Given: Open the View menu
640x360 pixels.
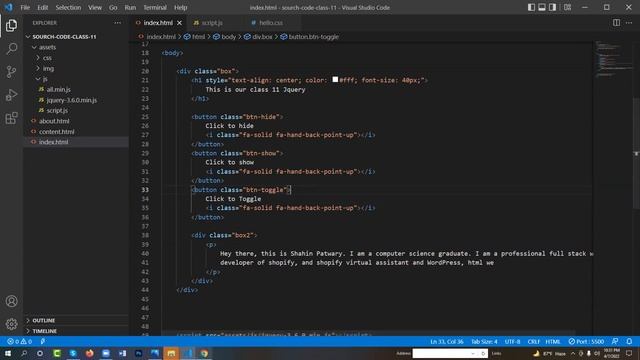Looking at the screenshot, I should pyautogui.click(x=95, y=7).
